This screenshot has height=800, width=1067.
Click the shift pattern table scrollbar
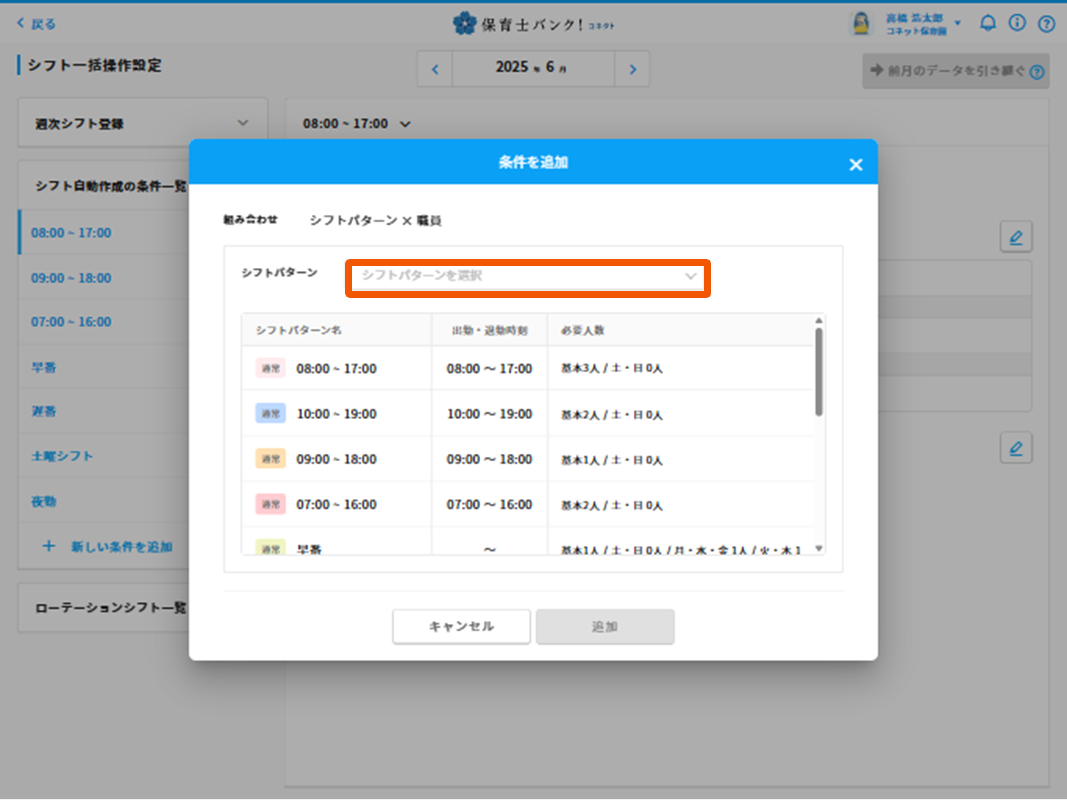click(x=819, y=372)
